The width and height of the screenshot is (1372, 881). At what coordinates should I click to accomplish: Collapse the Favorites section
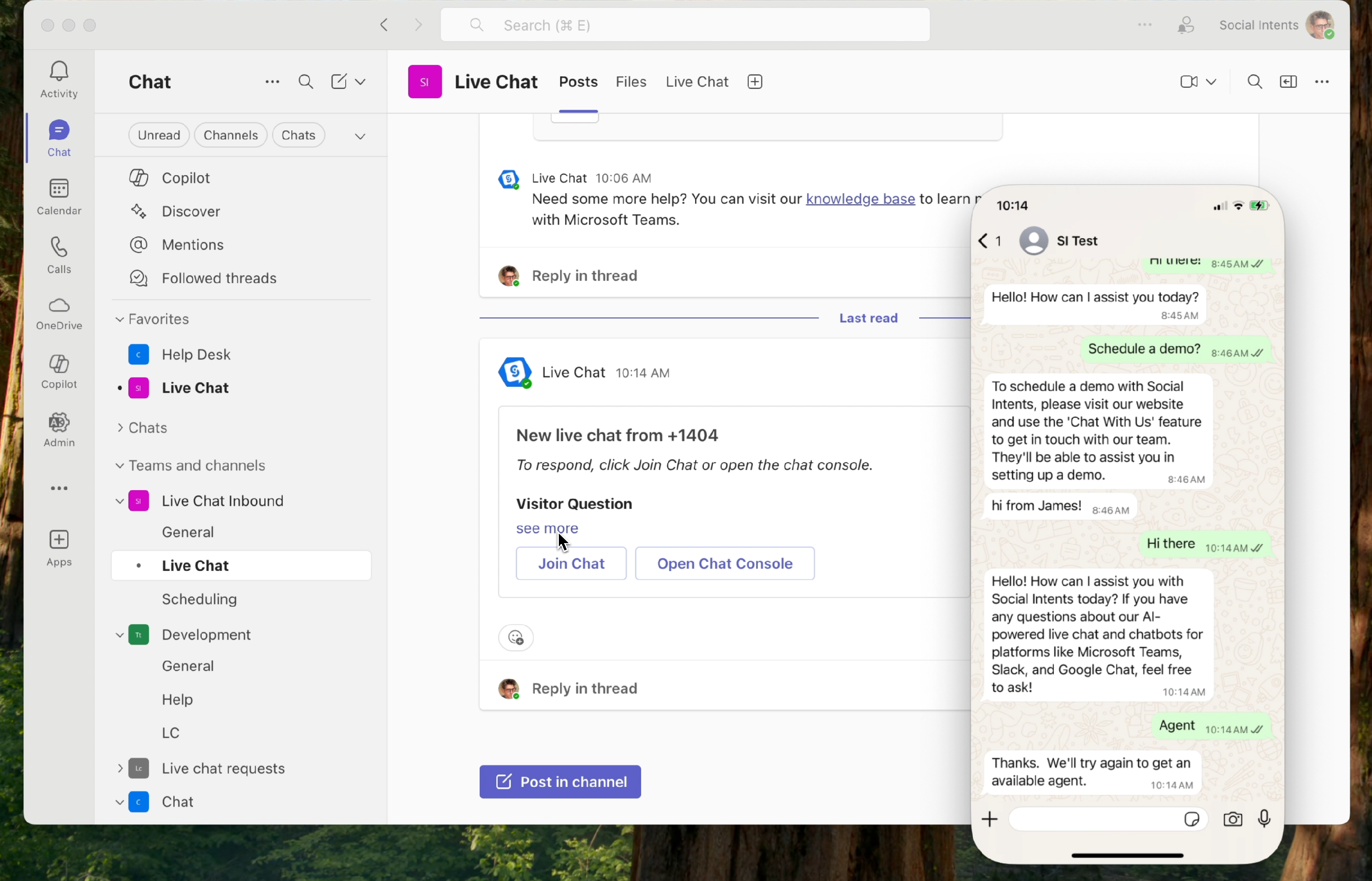(x=119, y=319)
